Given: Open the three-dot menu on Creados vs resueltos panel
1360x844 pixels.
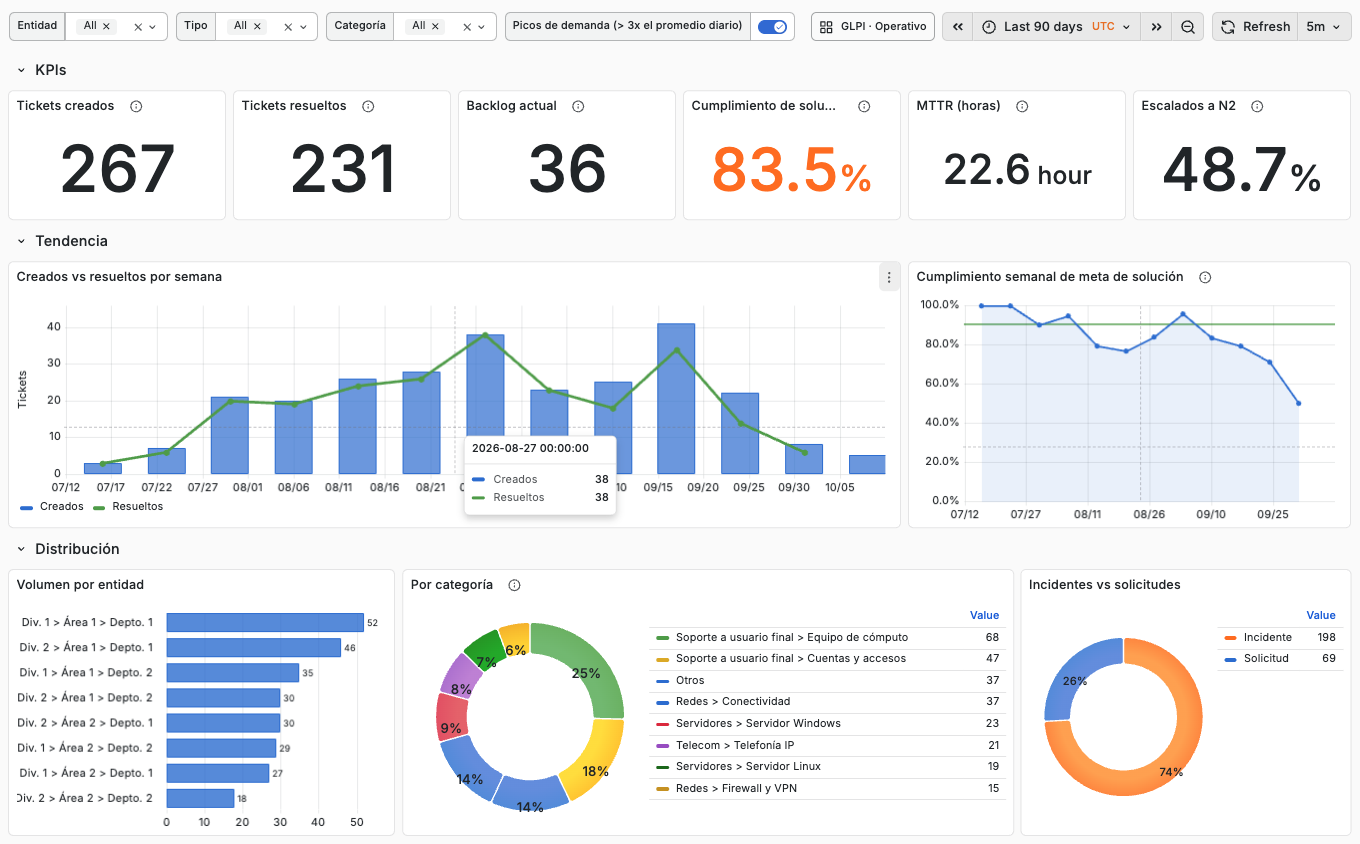Looking at the screenshot, I should [889, 277].
